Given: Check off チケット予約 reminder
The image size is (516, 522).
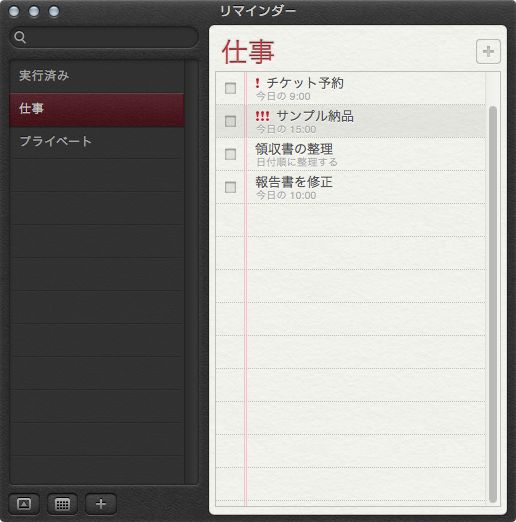Looking at the screenshot, I should 230,88.
